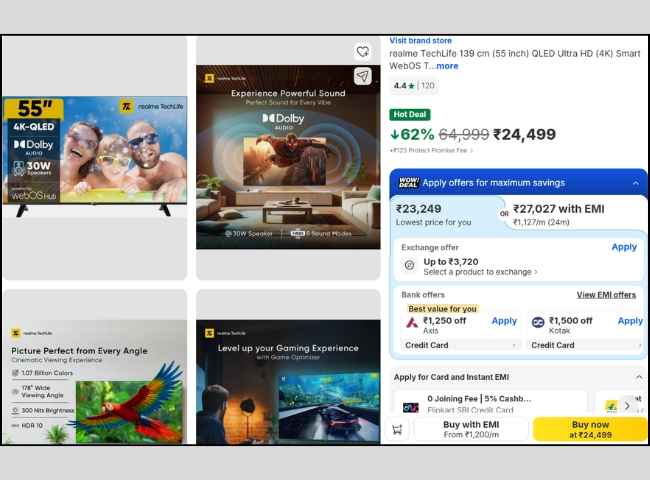Add to cart using cart icon

(397, 429)
